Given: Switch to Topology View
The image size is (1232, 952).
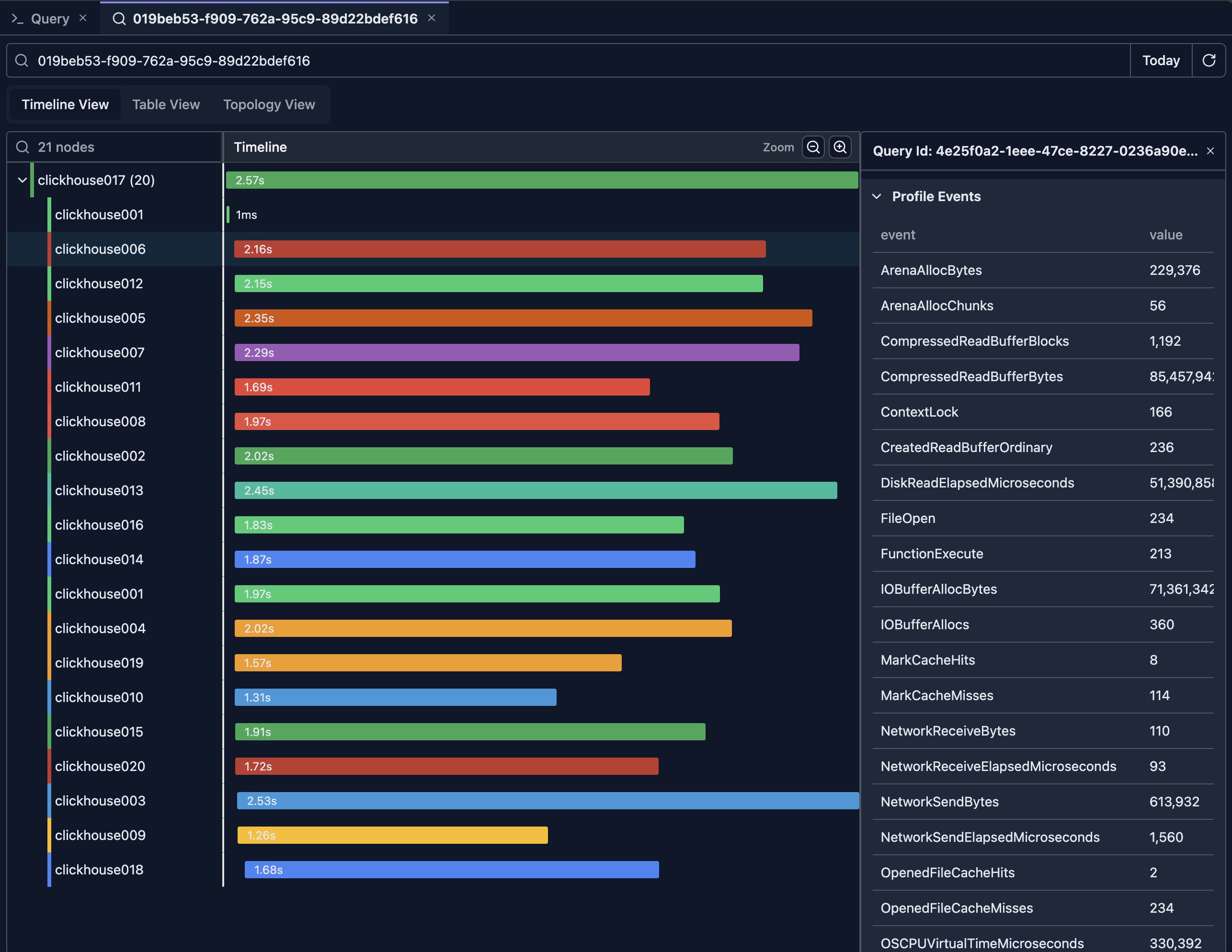Looking at the screenshot, I should (269, 104).
